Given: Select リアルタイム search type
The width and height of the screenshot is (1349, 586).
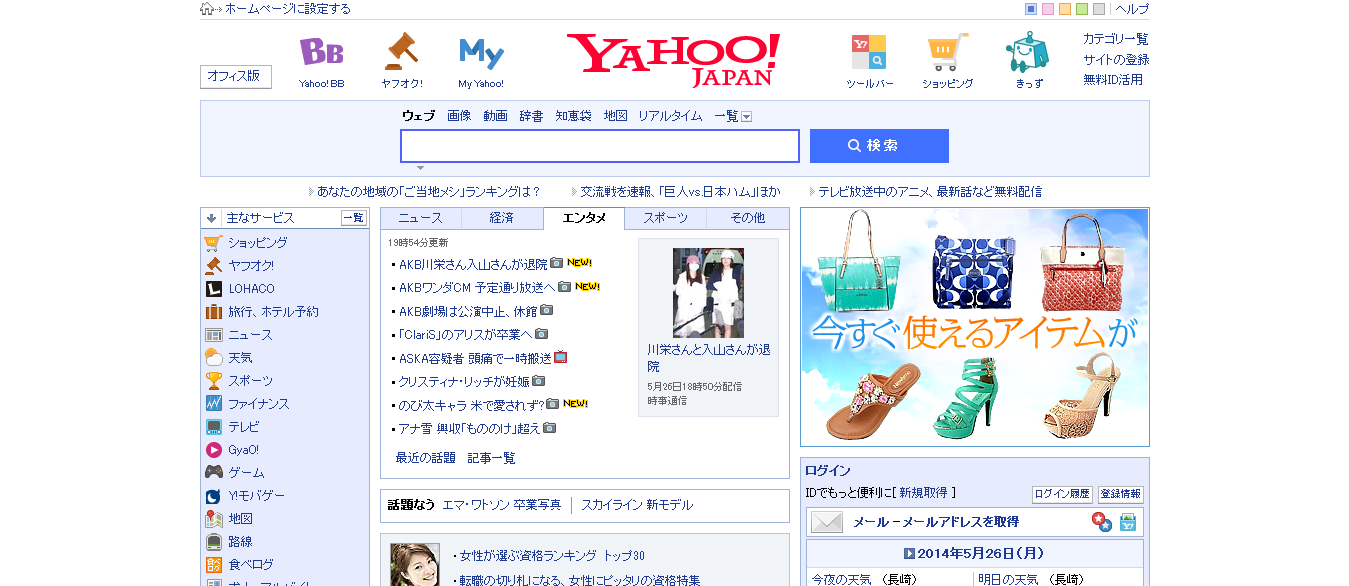Looking at the screenshot, I should (x=670, y=116).
